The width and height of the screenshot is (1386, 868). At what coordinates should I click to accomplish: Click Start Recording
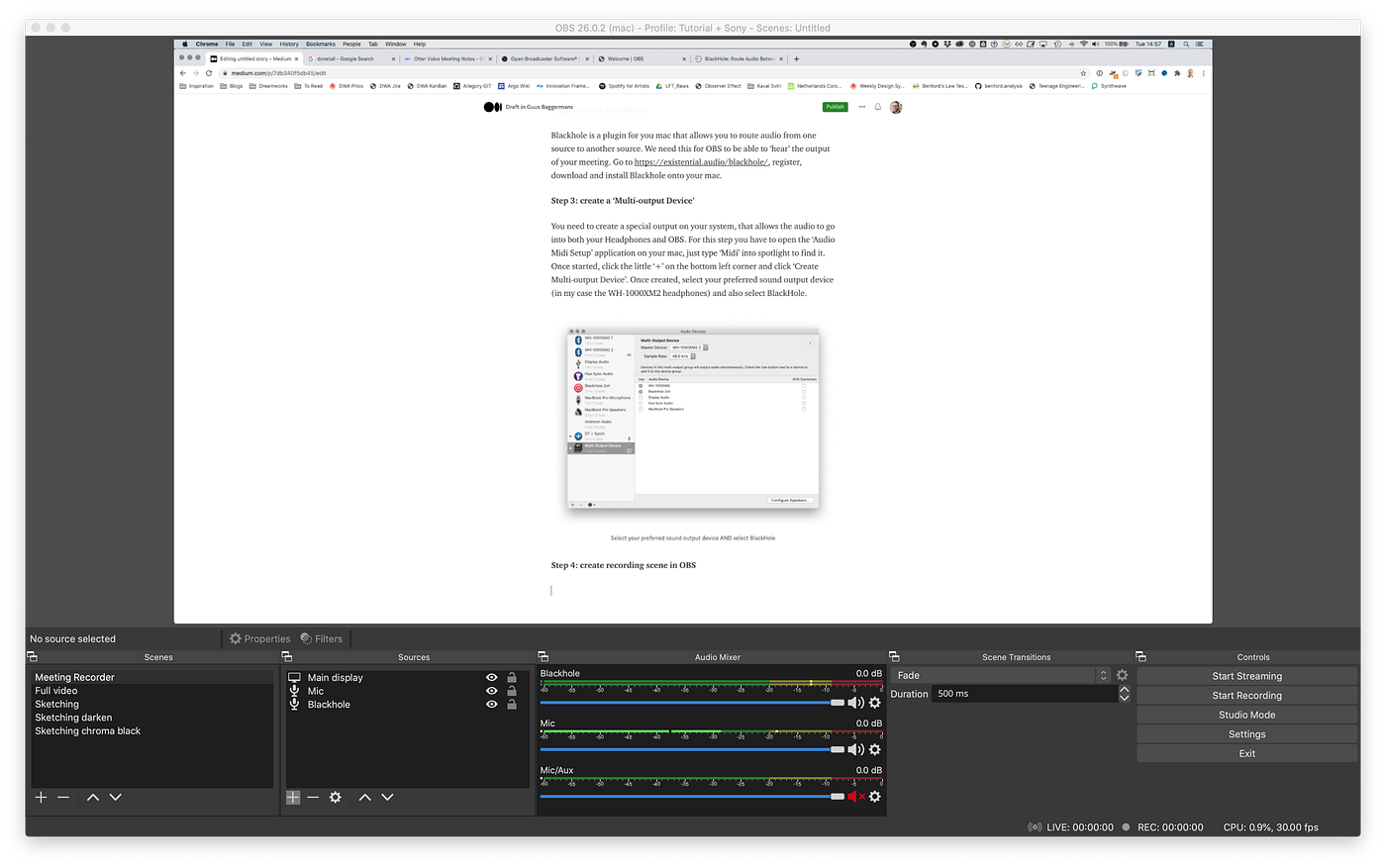[x=1246, y=695]
